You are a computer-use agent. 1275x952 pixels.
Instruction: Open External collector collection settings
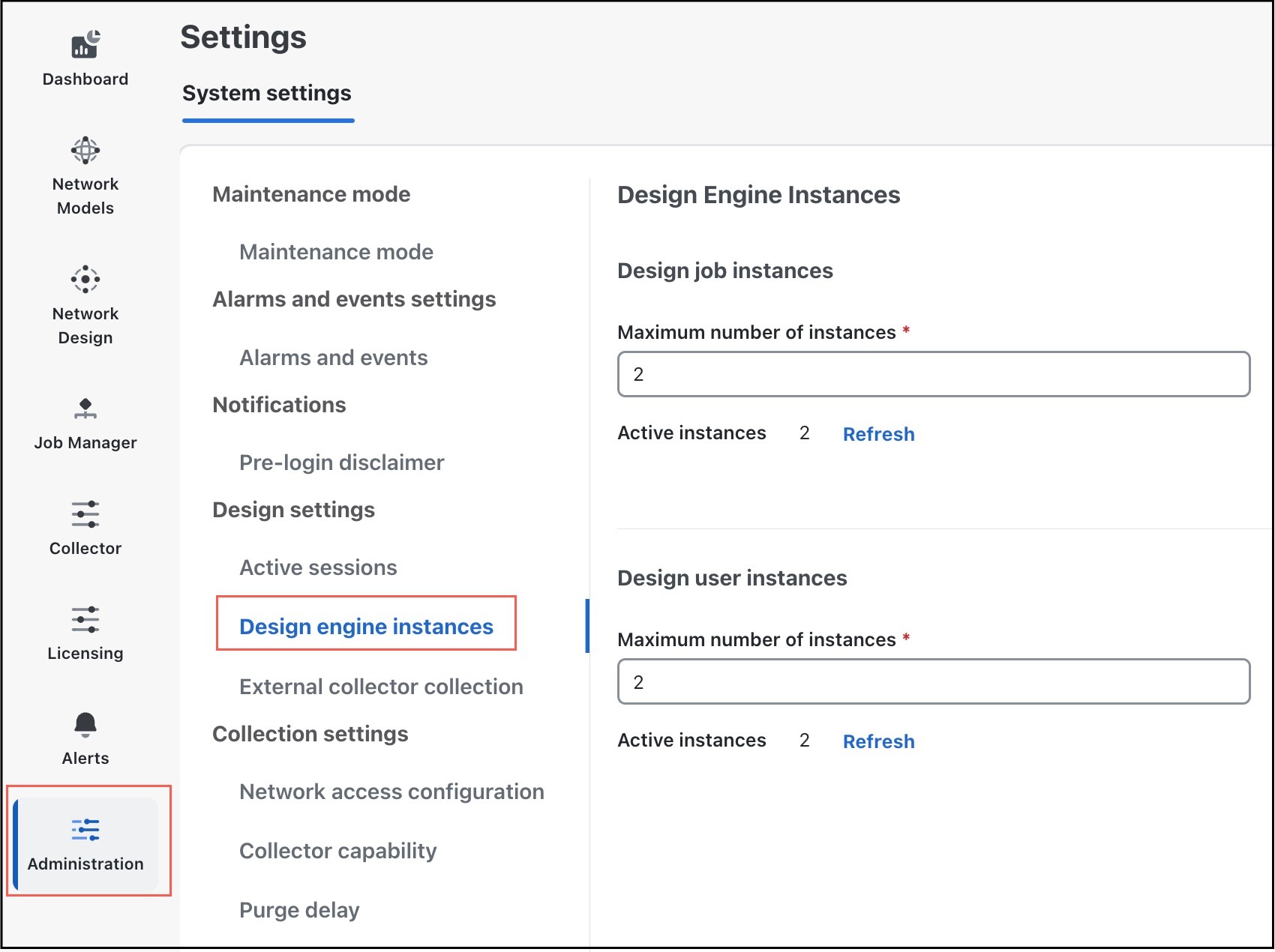380,686
